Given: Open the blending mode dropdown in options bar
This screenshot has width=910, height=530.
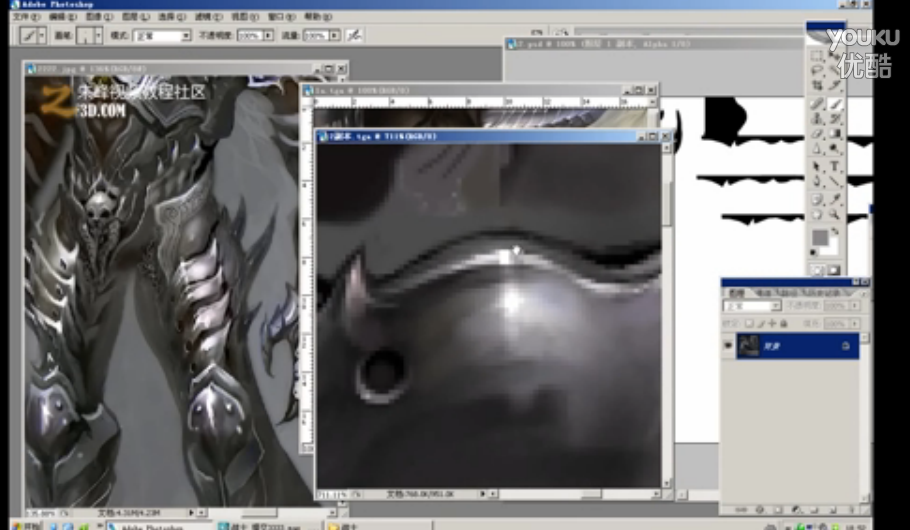Looking at the screenshot, I should tap(186, 35).
